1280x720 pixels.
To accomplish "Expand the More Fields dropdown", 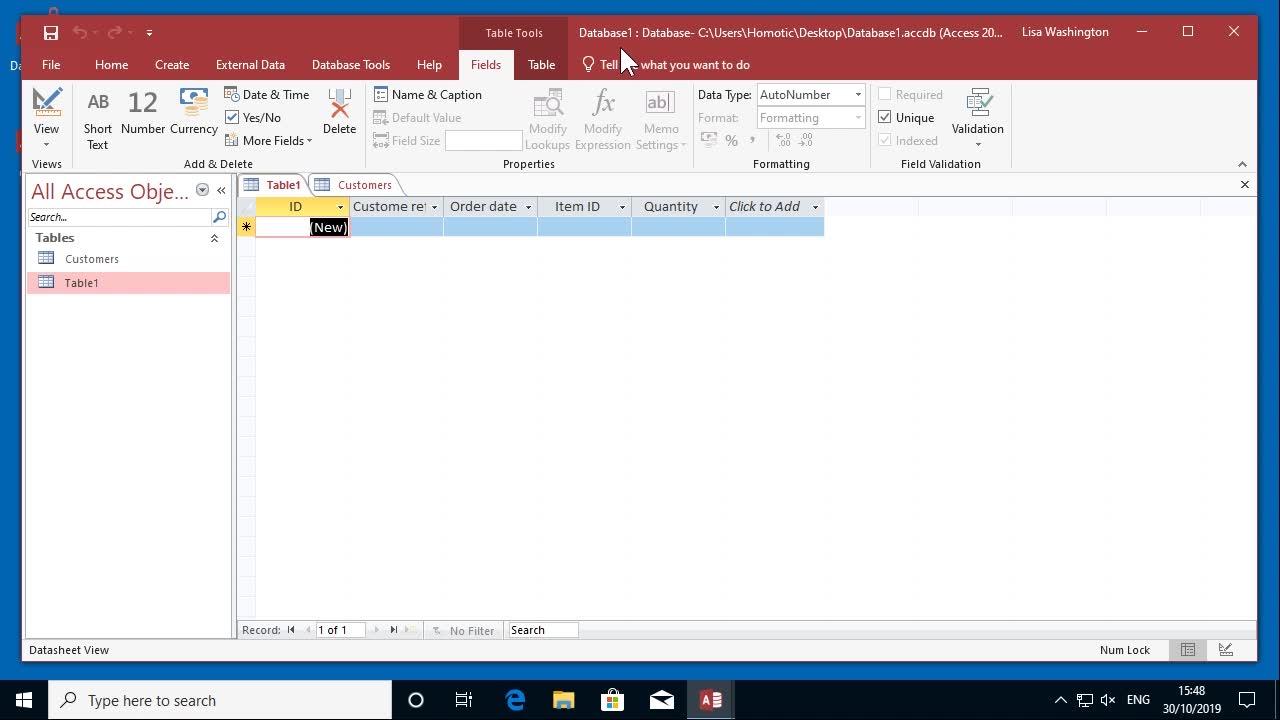I will click(270, 141).
